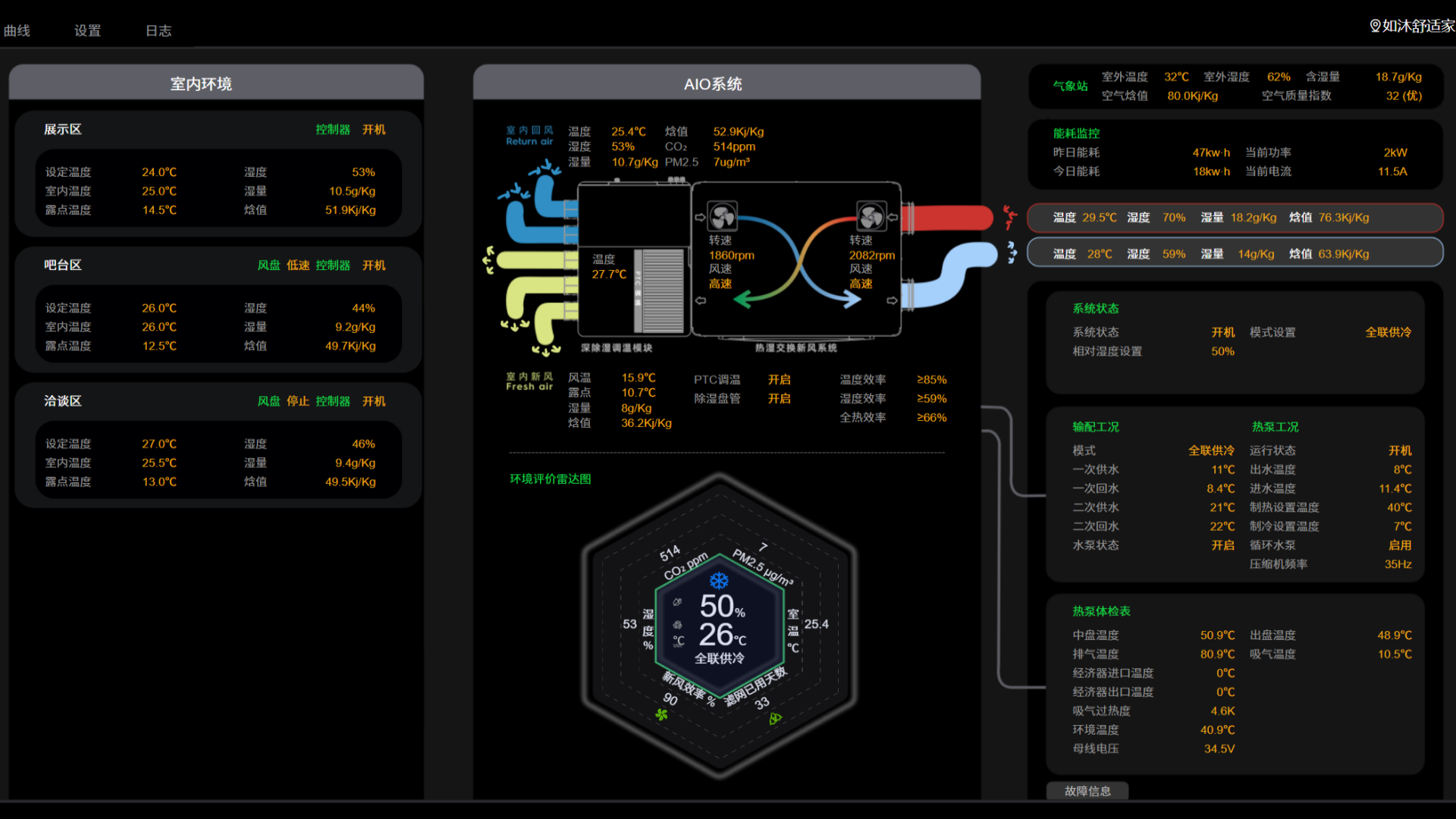1456x819 pixels.
Task: Click the green filter icon near 滤网已用天数
Action: [x=775, y=718]
